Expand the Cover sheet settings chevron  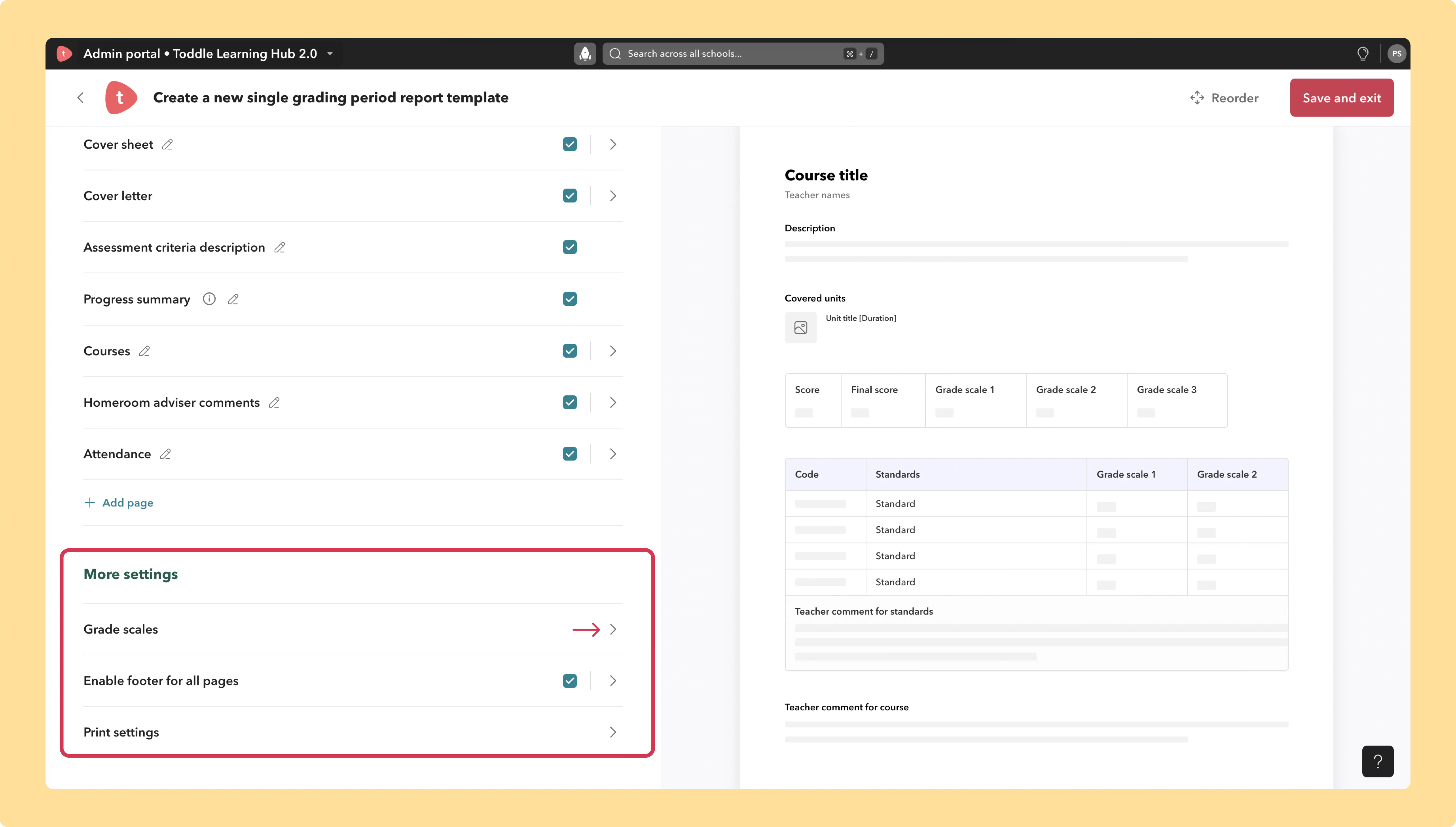pyautogui.click(x=613, y=144)
